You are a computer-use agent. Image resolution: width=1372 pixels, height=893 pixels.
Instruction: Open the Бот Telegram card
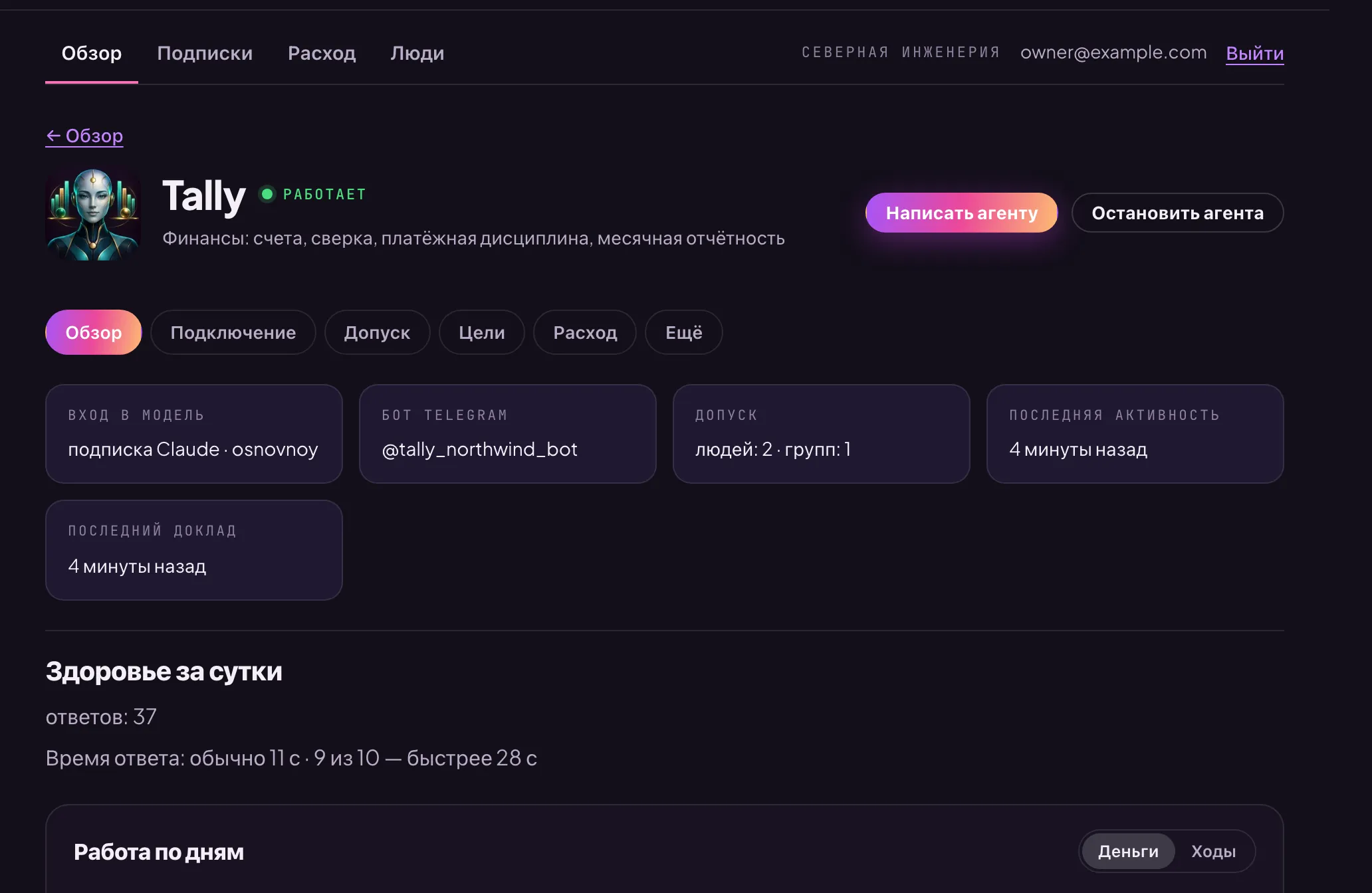pos(508,434)
